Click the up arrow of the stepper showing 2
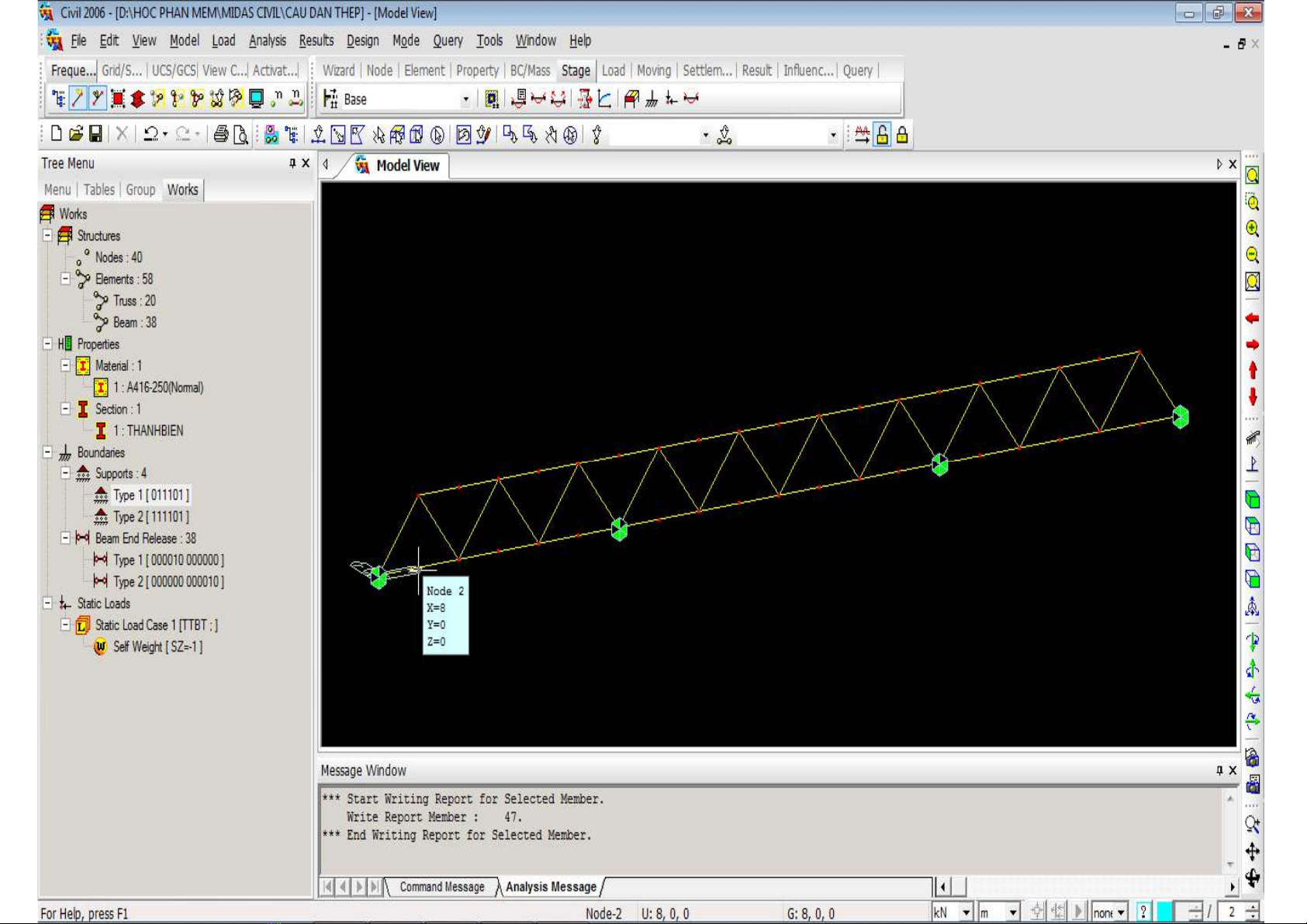1307x924 pixels. tap(1252, 908)
